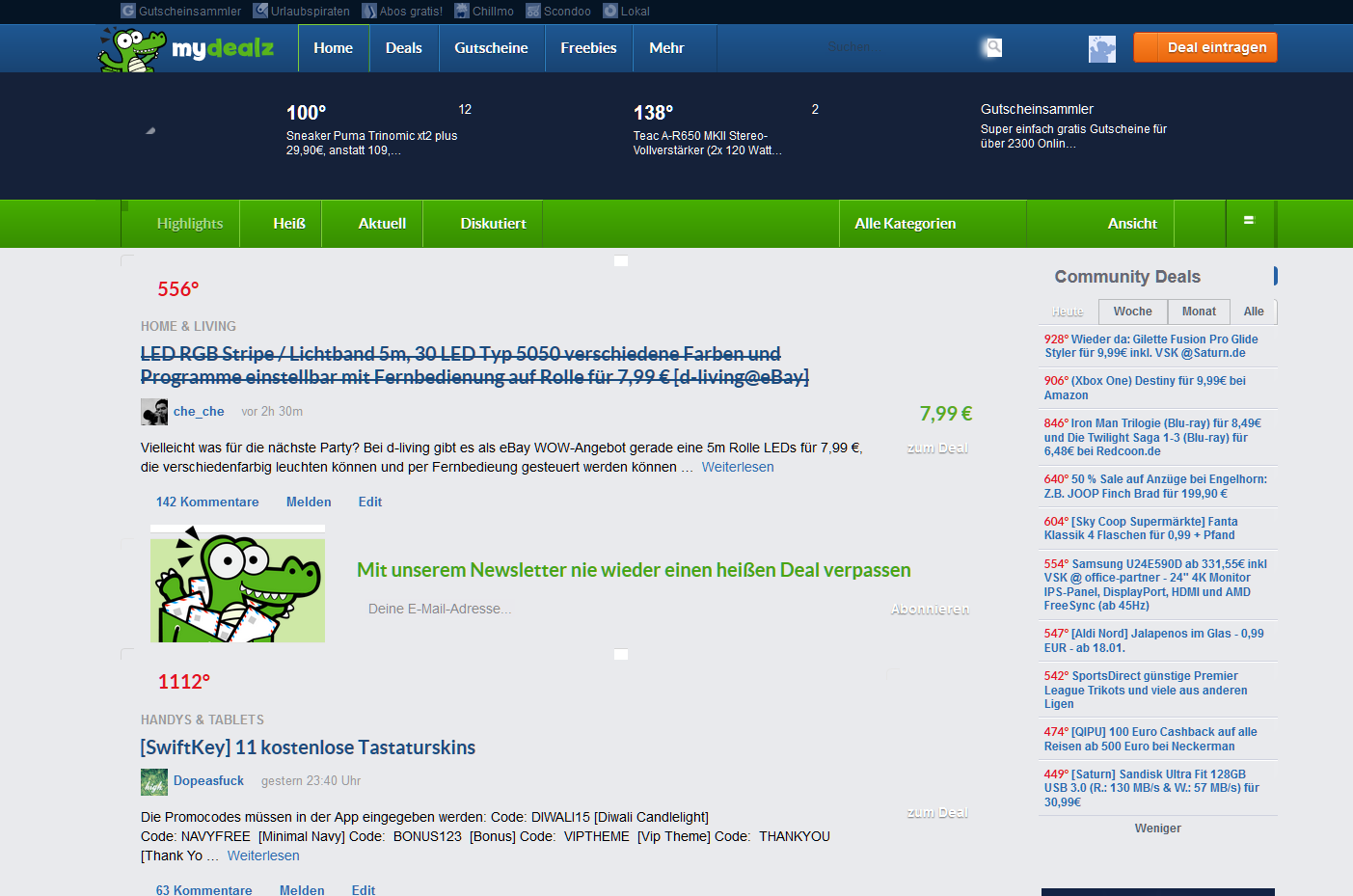Click Dopeasfuck's avatar image

154,782
